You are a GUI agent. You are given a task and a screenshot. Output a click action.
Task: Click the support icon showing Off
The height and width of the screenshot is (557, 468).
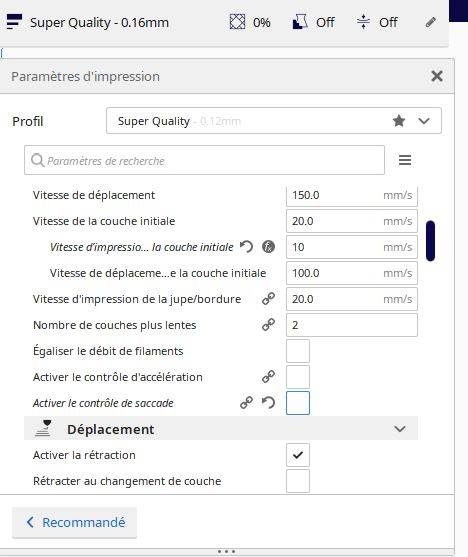[x=300, y=22]
